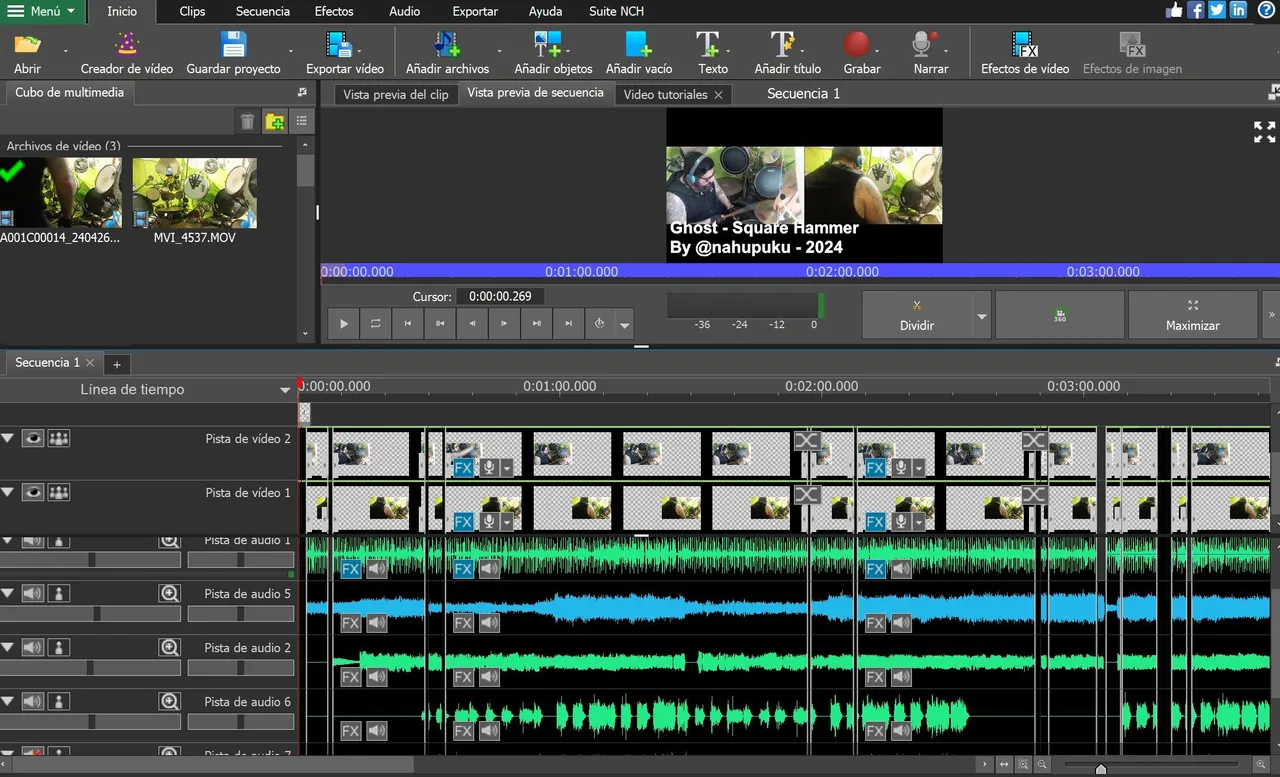Open the Clips ribbon tab
The image size is (1280, 777).
click(192, 11)
